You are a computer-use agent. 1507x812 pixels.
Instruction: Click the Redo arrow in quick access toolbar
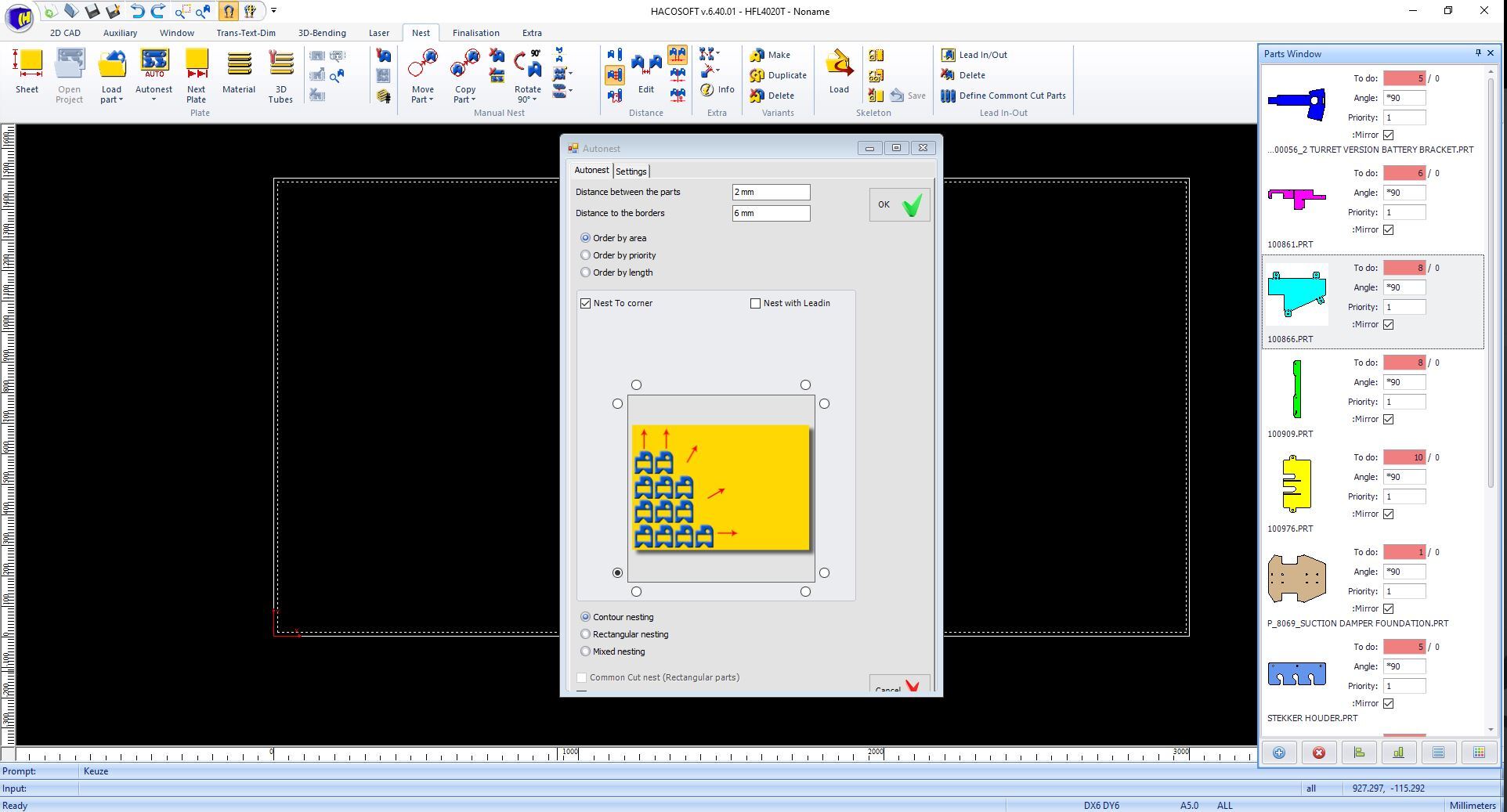click(158, 11)
